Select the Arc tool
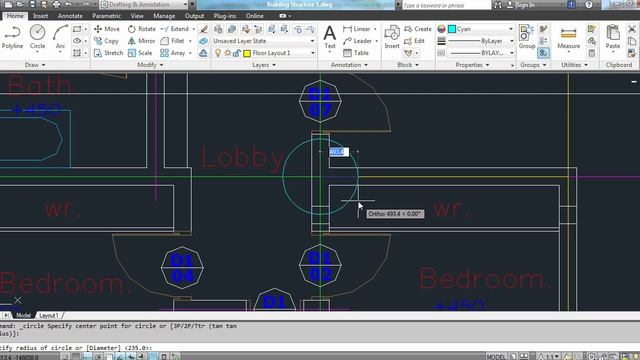640x360 pixels. [60, 37]
